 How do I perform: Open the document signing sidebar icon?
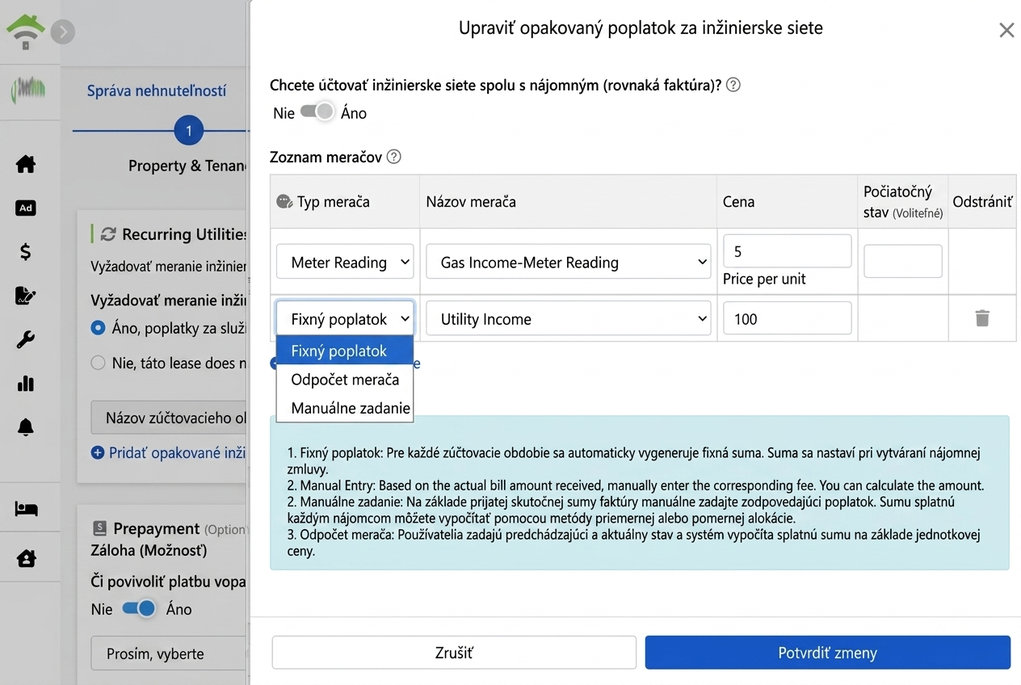click(25, 296)
